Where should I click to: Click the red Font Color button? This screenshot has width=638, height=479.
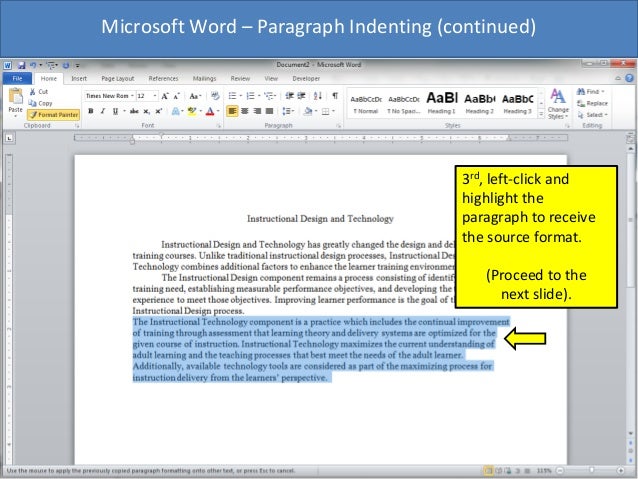click(x=210, y=111)
